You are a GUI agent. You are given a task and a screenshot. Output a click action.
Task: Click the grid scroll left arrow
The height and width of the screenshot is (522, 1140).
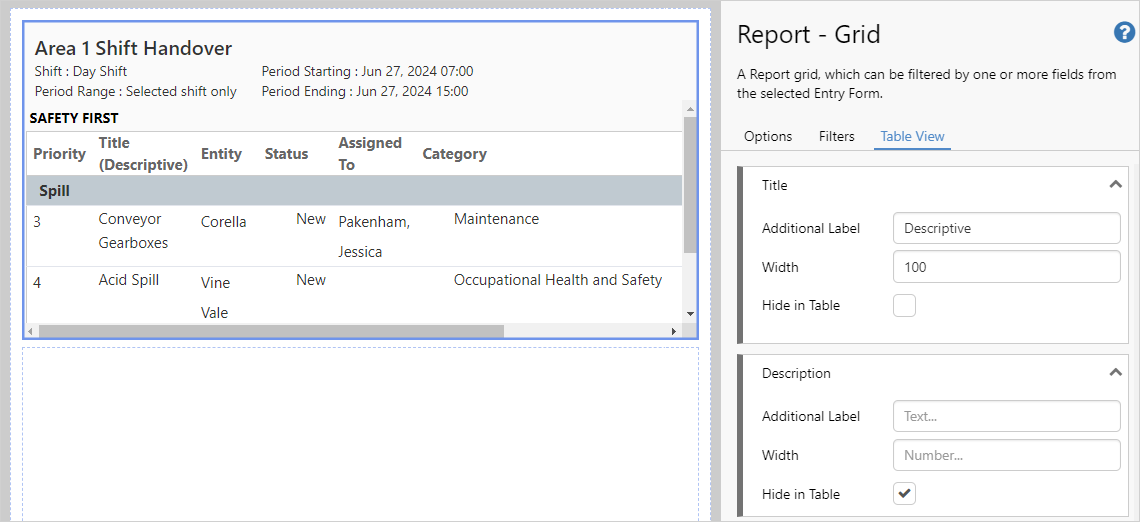pos(31,331)
